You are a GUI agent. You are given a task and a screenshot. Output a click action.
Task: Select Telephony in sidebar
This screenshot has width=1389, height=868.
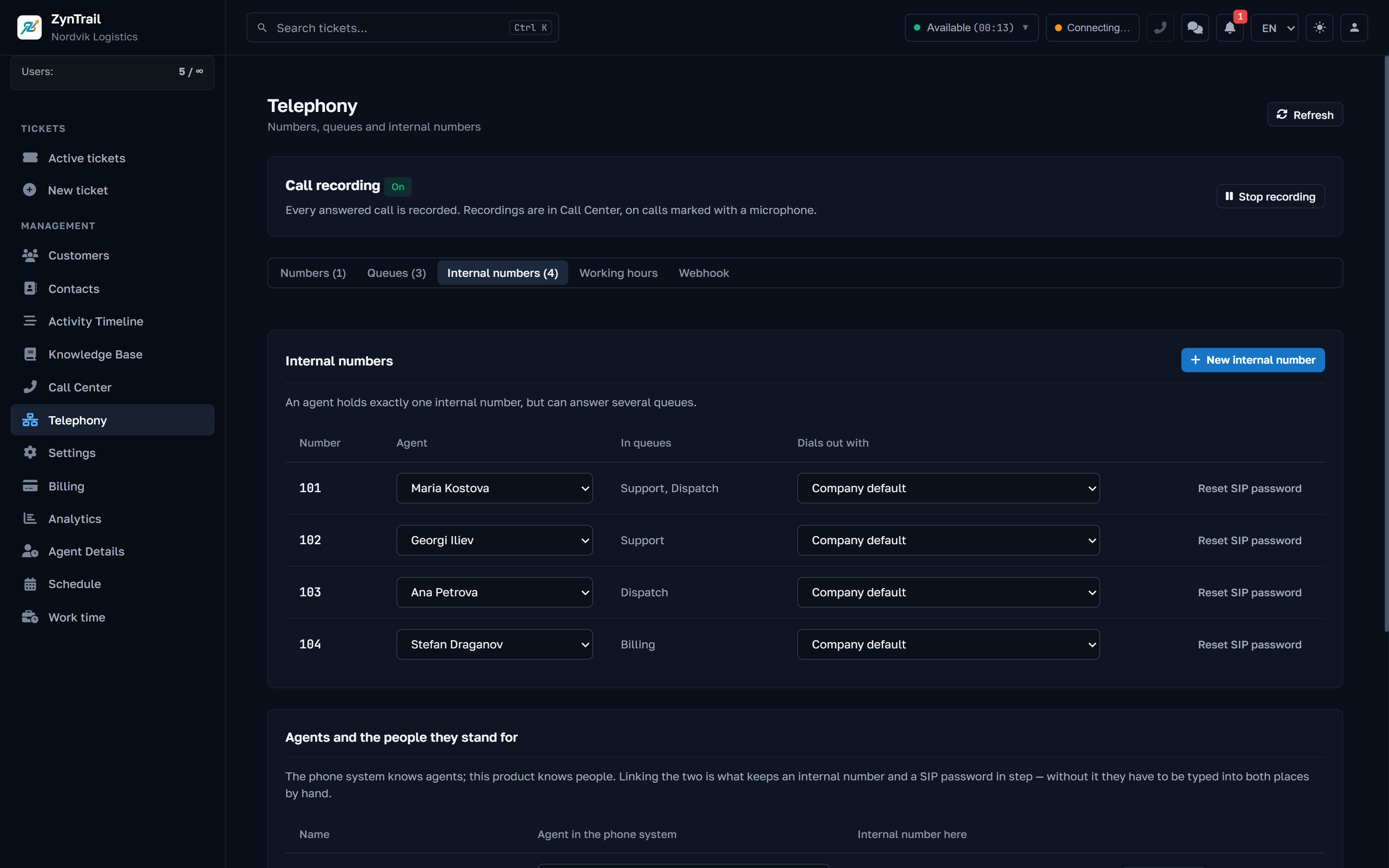point(112,420)
